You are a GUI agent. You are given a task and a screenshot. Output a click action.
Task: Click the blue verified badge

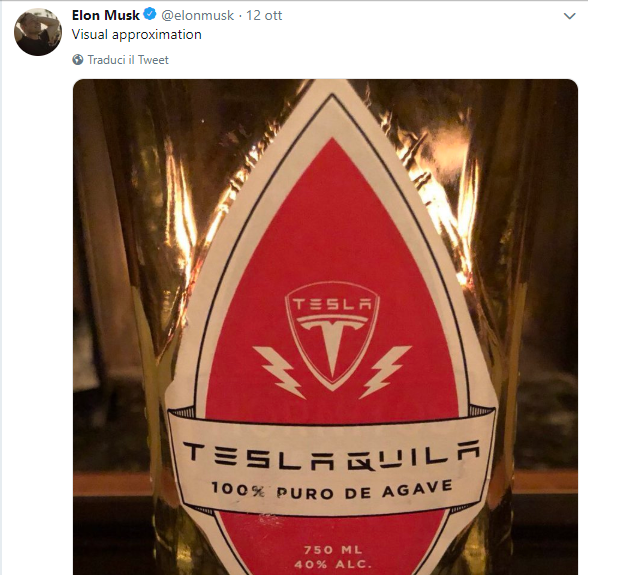[x=150, y=16]
